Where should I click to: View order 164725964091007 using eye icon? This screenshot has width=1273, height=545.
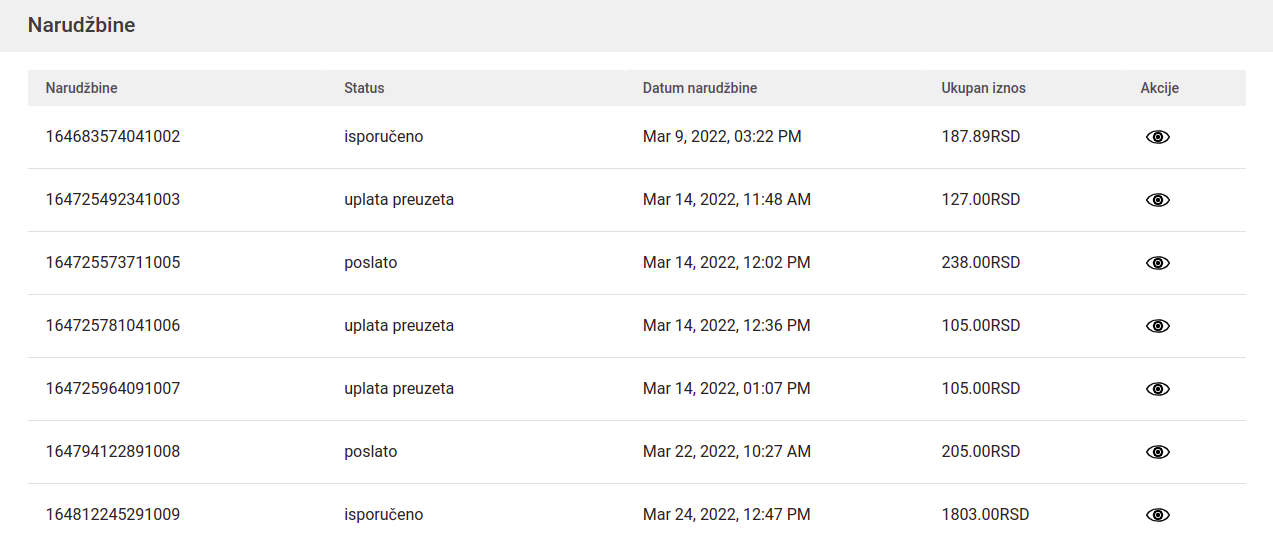[1157, 389]
